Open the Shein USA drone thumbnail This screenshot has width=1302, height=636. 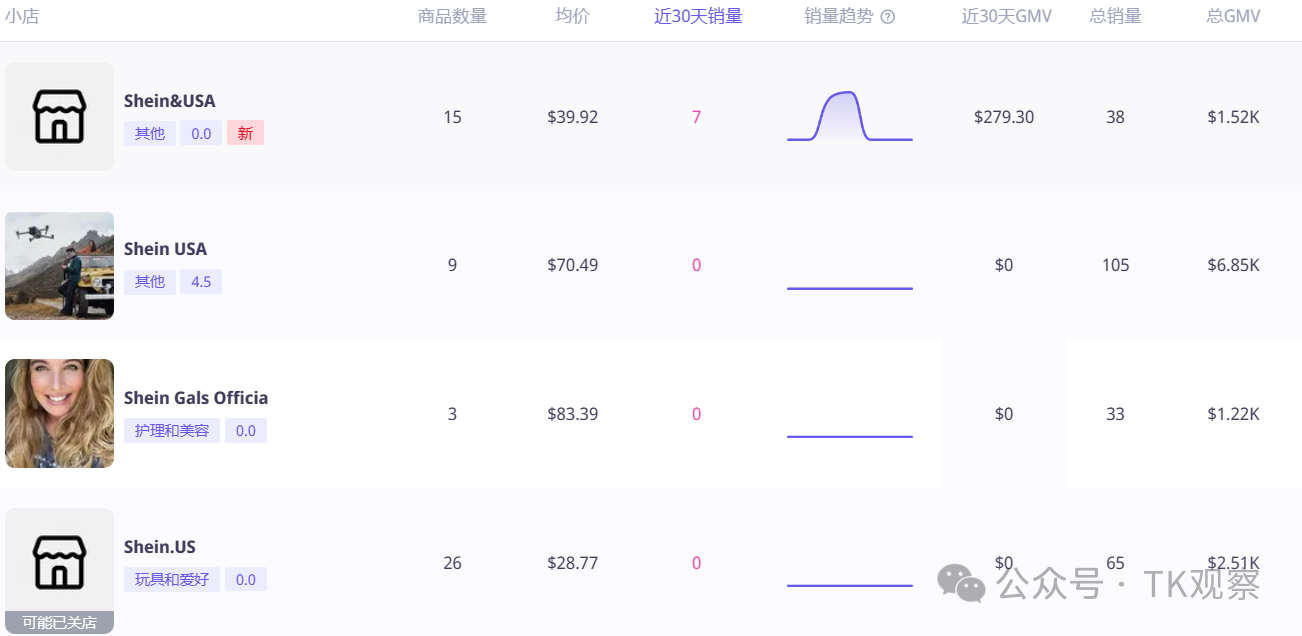(60, 266)
